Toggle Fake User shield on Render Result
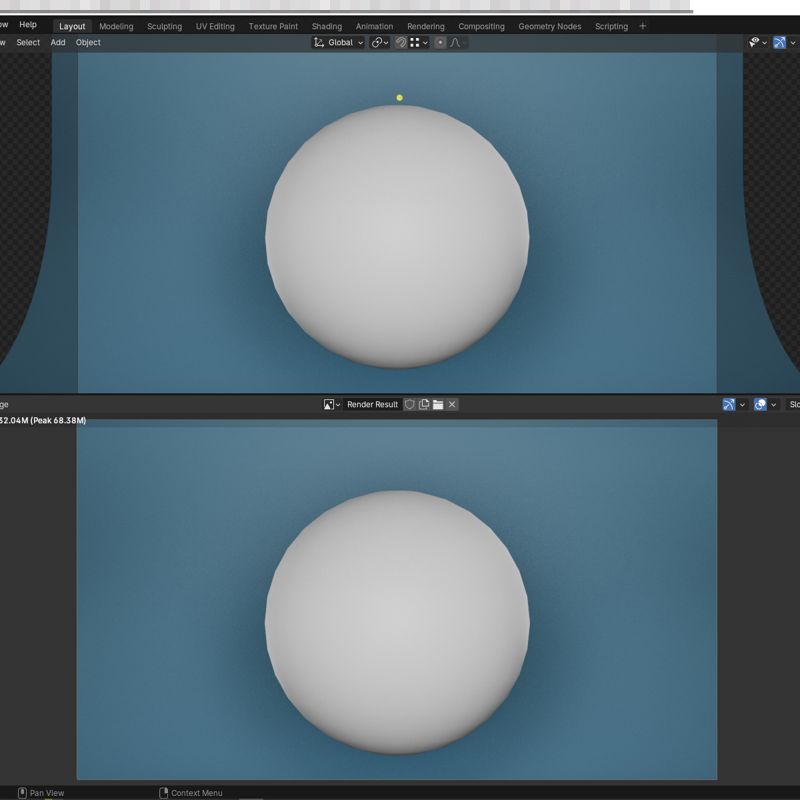The width and height of the screenshot is (800, 800). pos(409,405)
